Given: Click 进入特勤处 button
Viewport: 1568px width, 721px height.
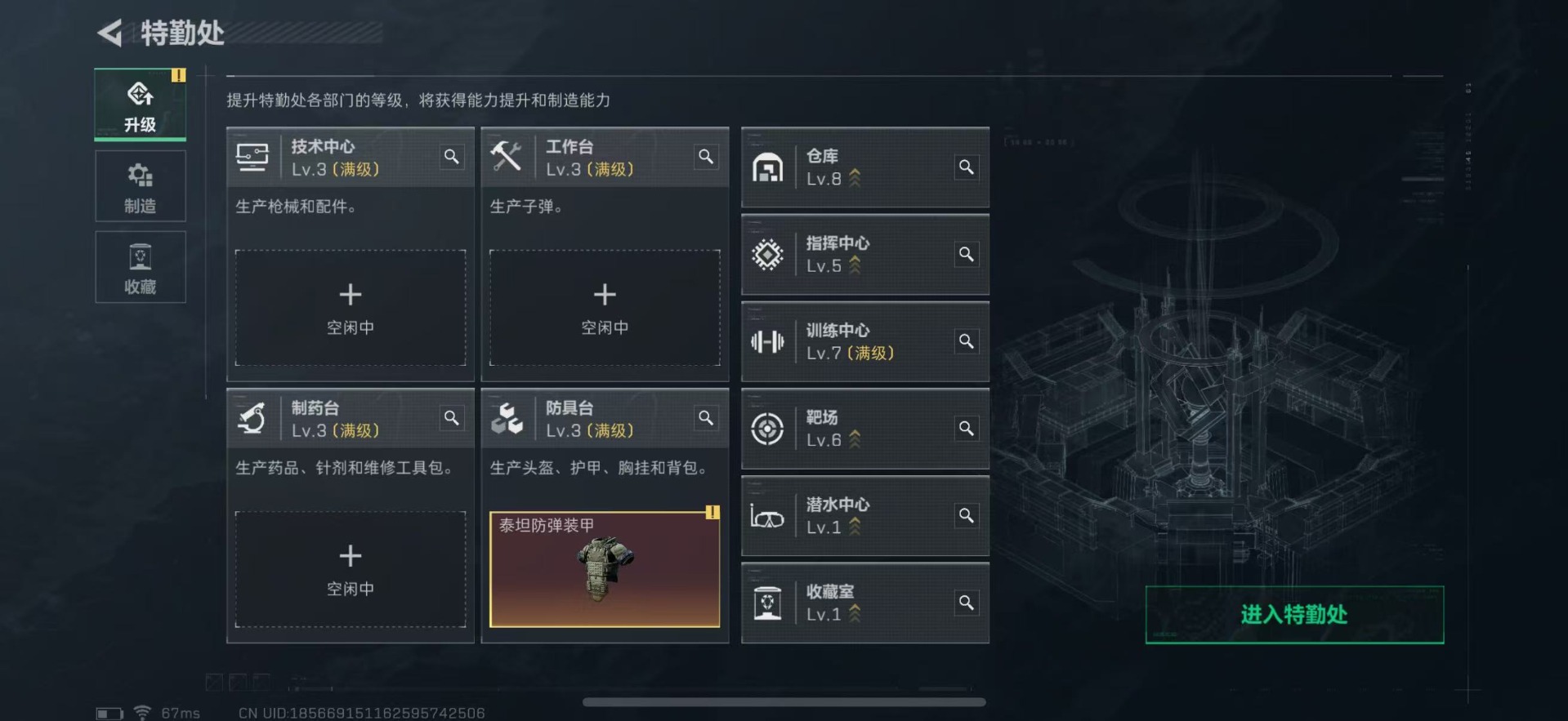Looking at the screenshot, I should pyautogui.click(x=1294, y=615).
